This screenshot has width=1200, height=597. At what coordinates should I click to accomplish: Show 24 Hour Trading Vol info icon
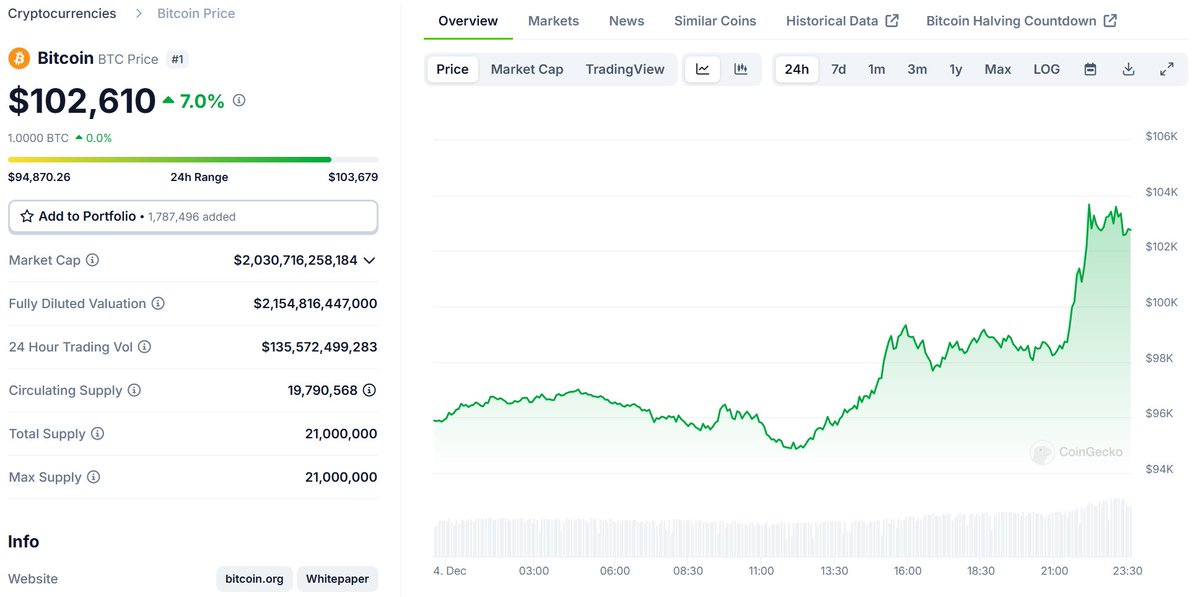click(x=144, y=347)
